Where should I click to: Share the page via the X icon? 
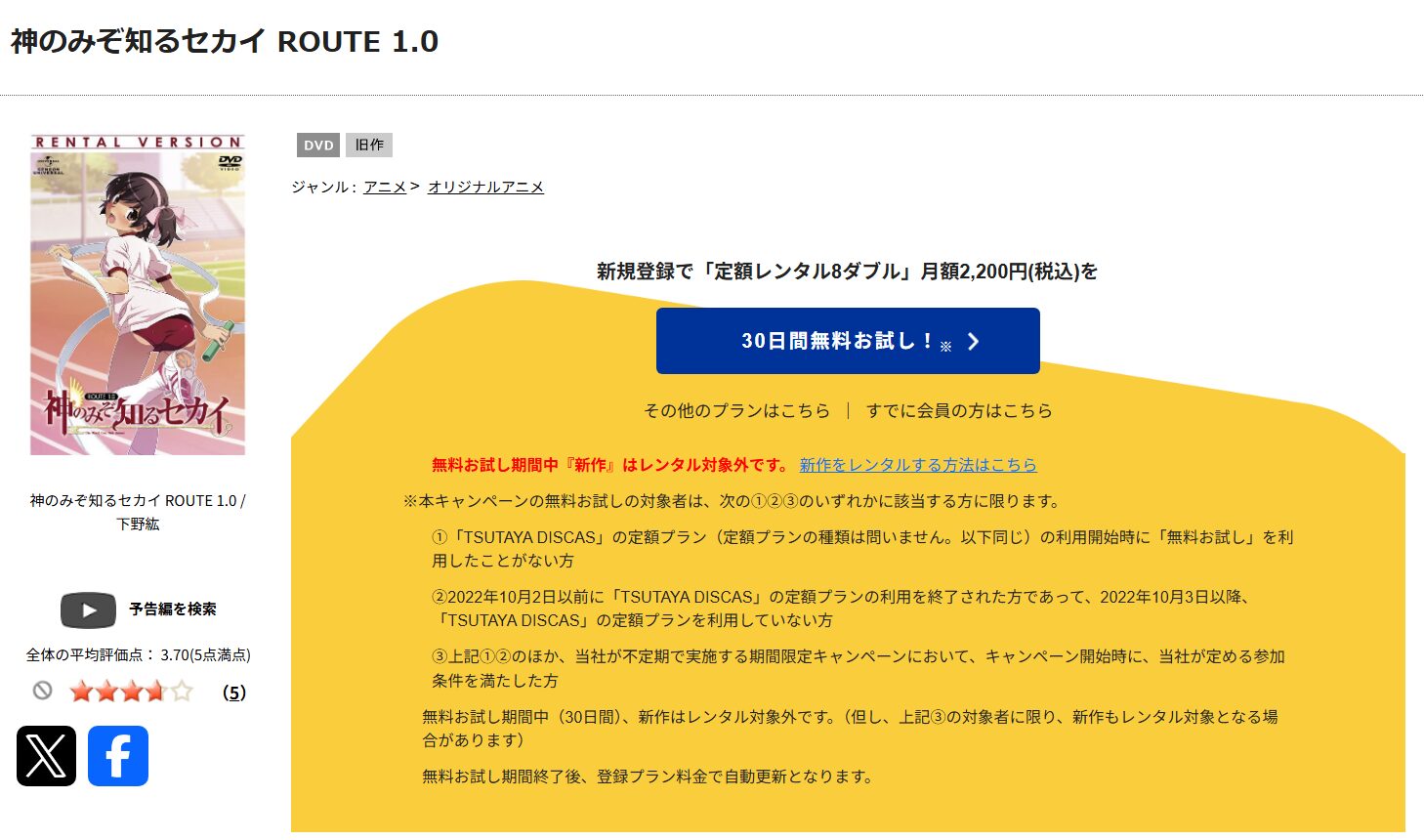pyautogui.click(x=48, y=755)
